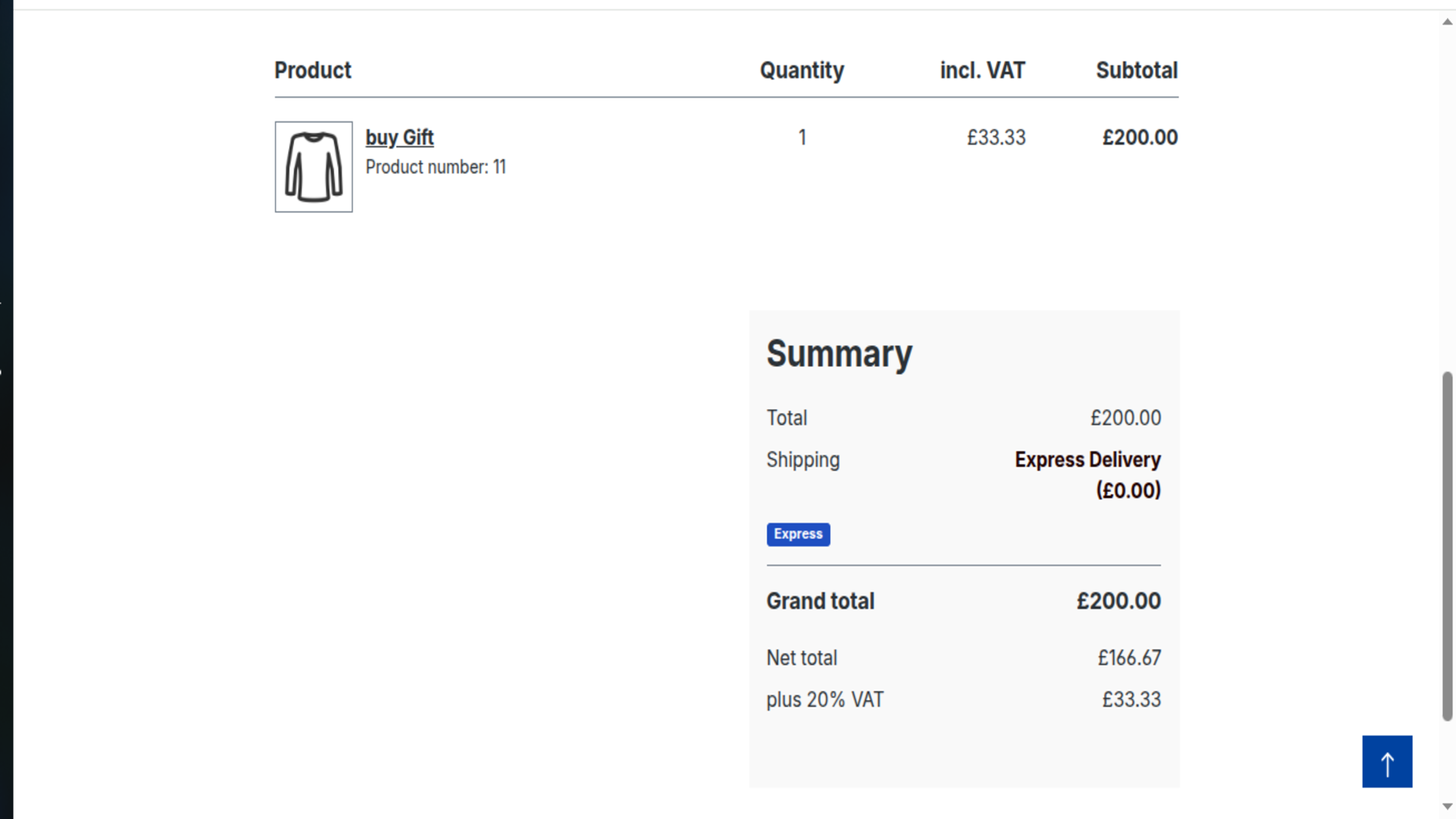Click the Subtotal column header
The image size is (1456, 819).
click(1137, 70)
